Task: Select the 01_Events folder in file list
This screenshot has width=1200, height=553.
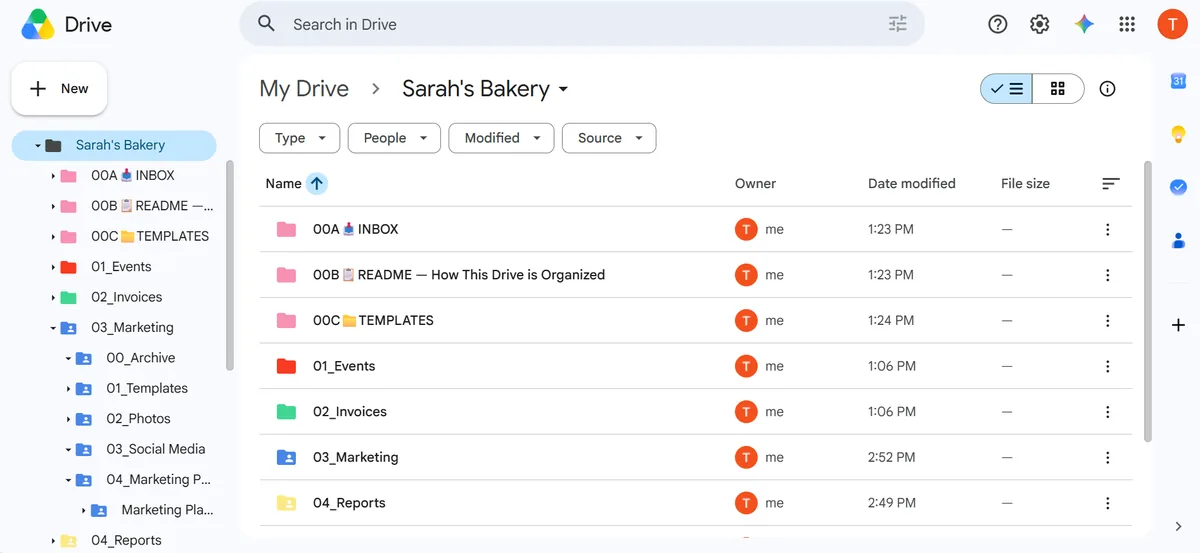Action: click(698, 367)
